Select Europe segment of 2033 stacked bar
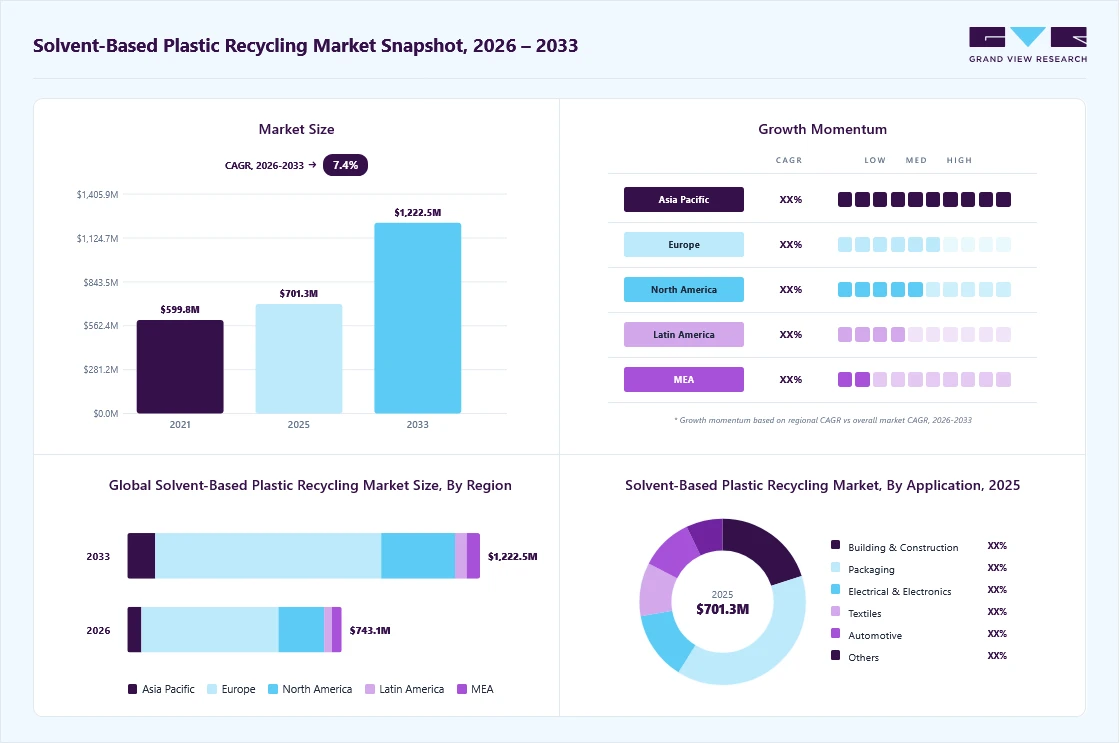 tap(268, 556)
